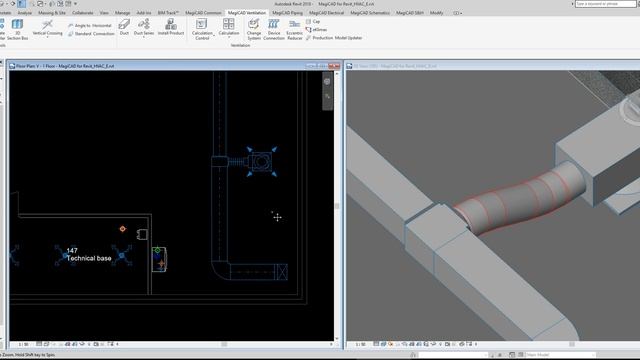Switch to the MagiCAD Electrical tab

(x=327, y=13)
